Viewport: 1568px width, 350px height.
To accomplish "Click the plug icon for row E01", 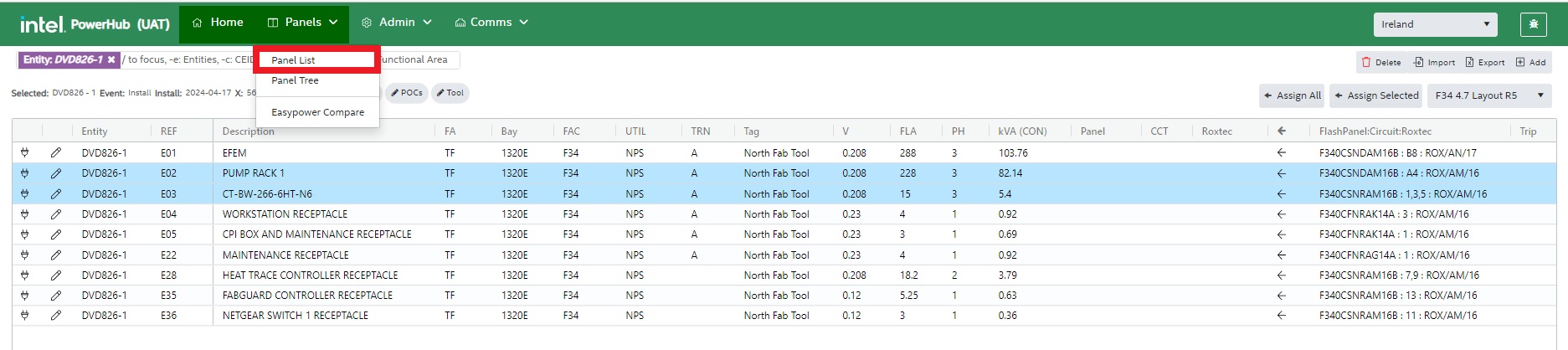I will 25,153.
